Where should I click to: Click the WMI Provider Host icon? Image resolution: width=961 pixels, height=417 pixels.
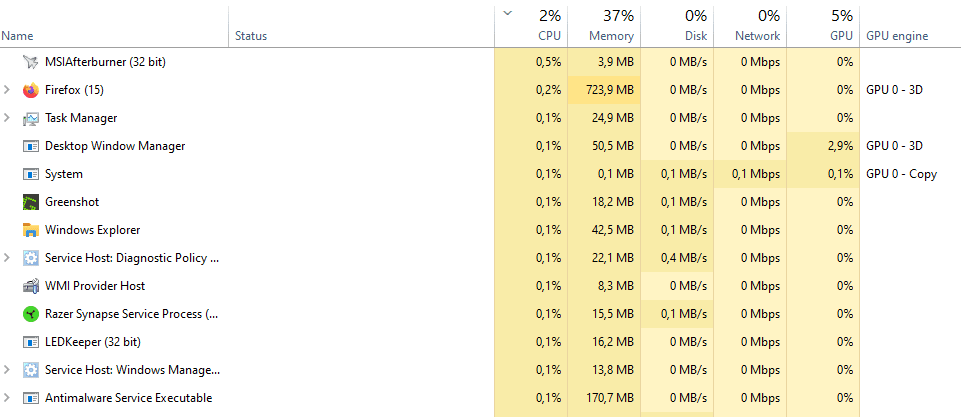coord(30,286)
